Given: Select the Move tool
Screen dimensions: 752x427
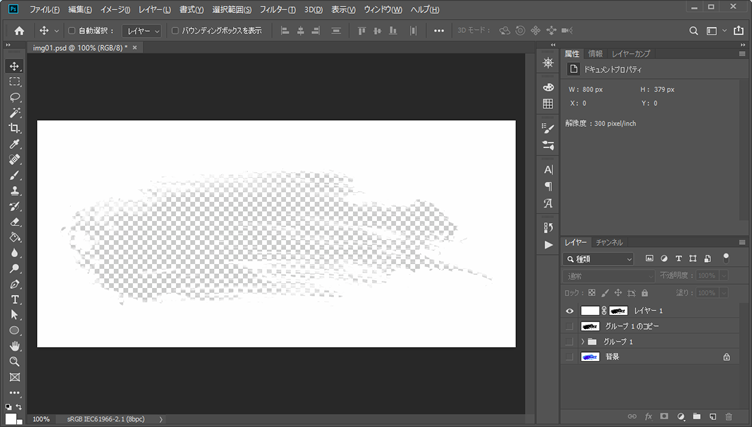Looking at the screenshot, I should coord(14,66).
